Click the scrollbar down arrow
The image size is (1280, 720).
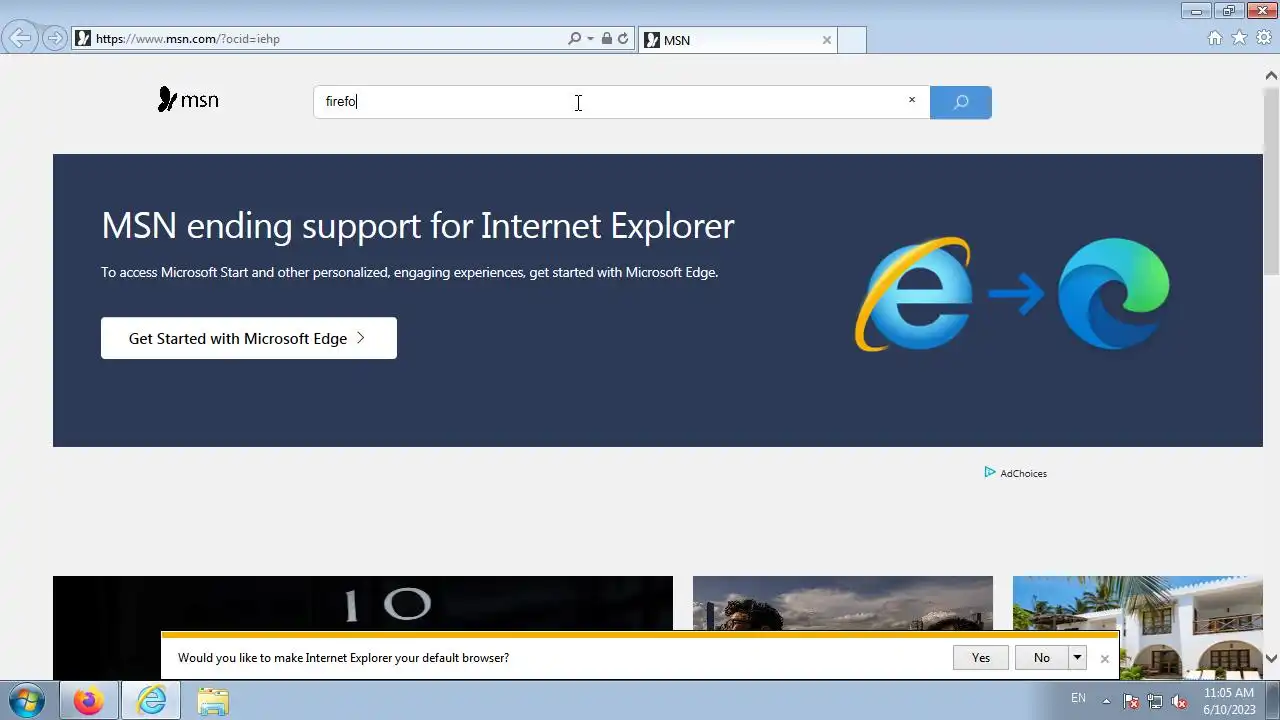pos(1271,658)
